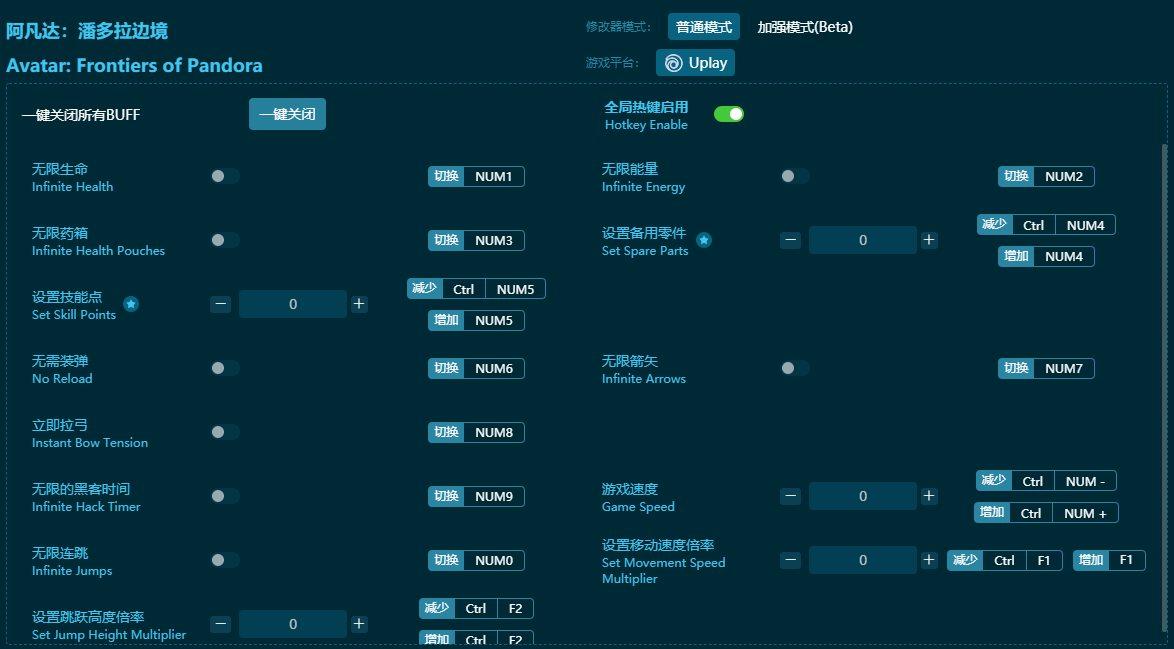
Task: Click the Set Jump Height Multiplier value field
Action: click(293, 624)
